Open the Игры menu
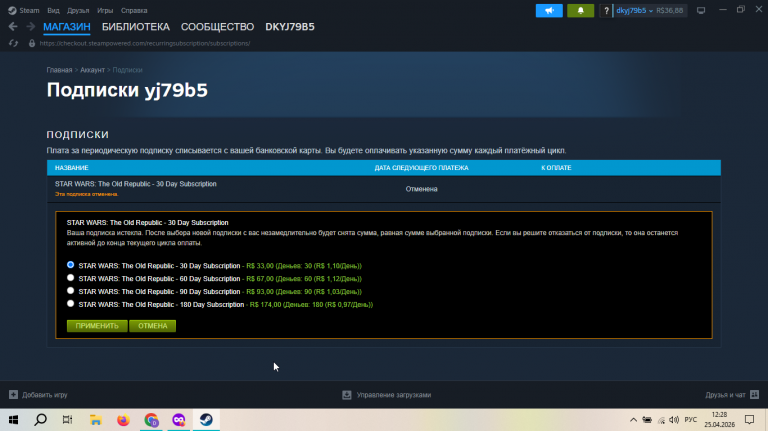Viewport: 768px width, 431px height. (105, 10)
